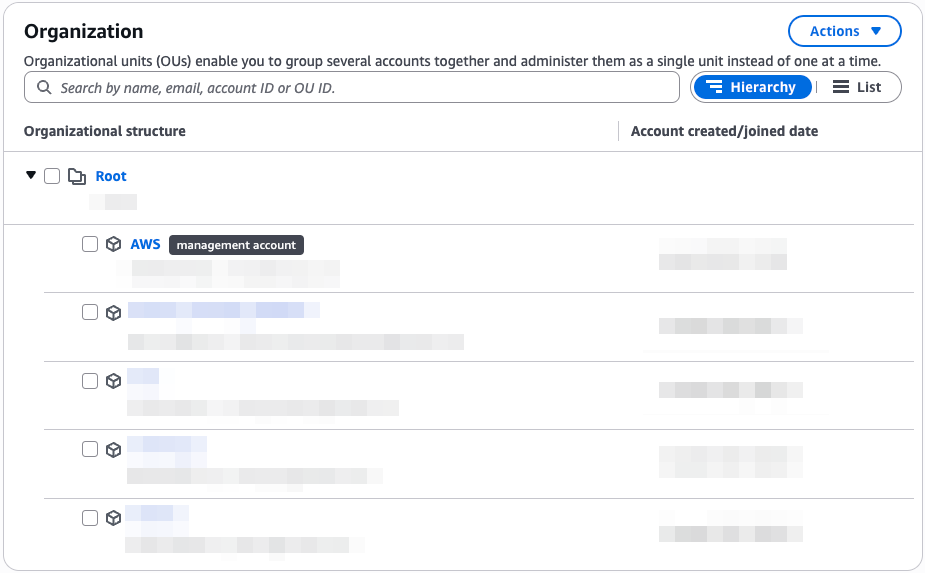Open the Actions dropdown menu
Viewport: 925px width, 573px height.
pyautogui.click(x=844, y=31)
